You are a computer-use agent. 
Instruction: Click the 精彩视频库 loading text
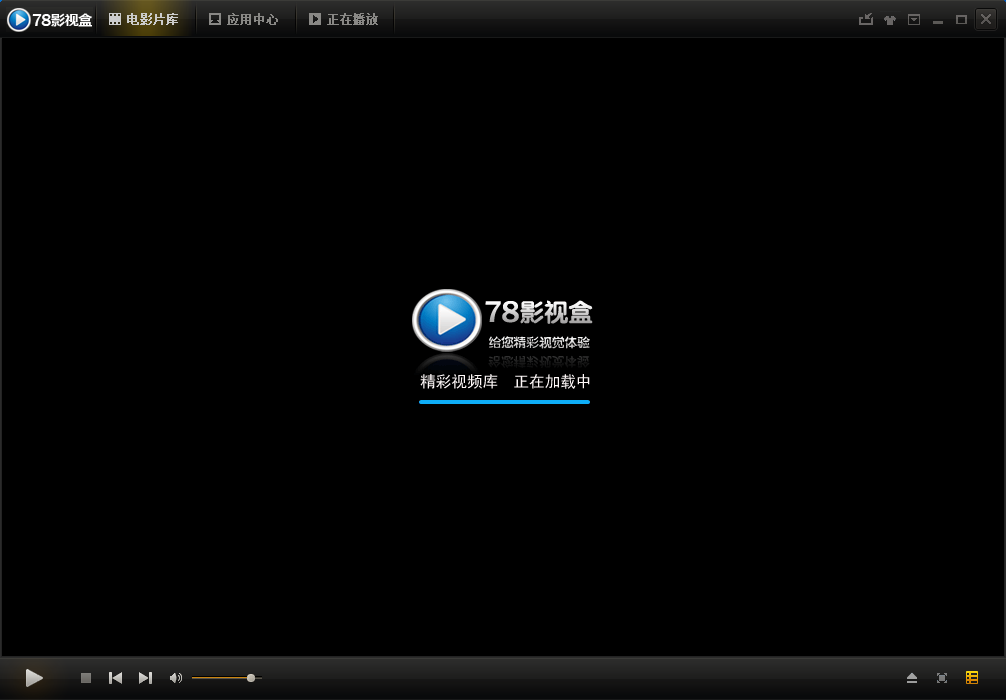click(x=459, y=382)
